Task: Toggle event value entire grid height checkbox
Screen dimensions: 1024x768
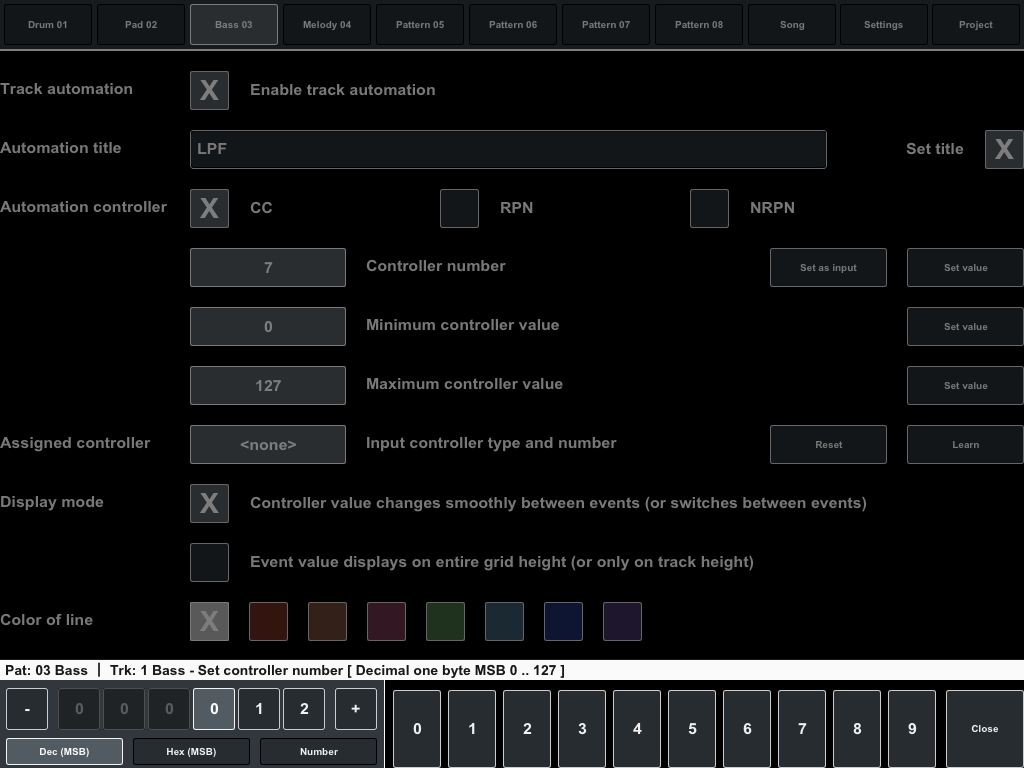Action: (210, 562)
